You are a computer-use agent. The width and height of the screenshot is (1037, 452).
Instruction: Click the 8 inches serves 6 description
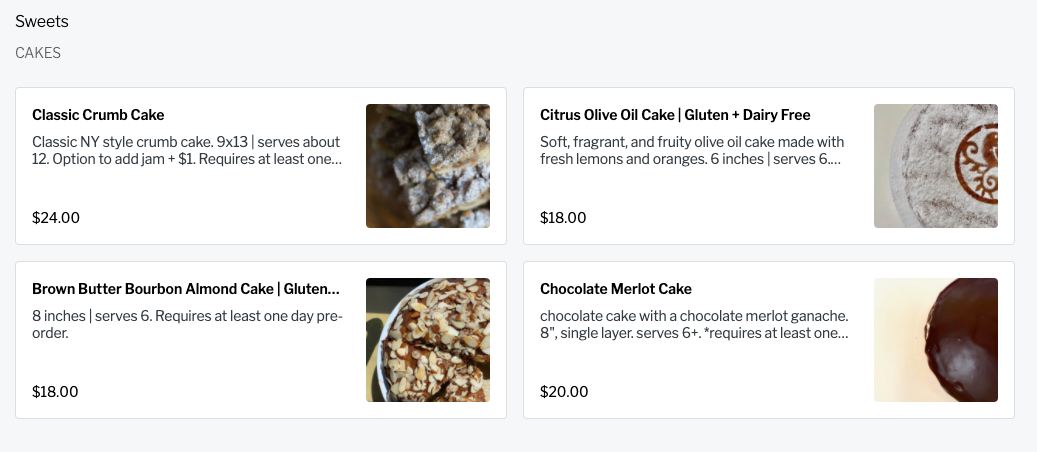point(187,324)
